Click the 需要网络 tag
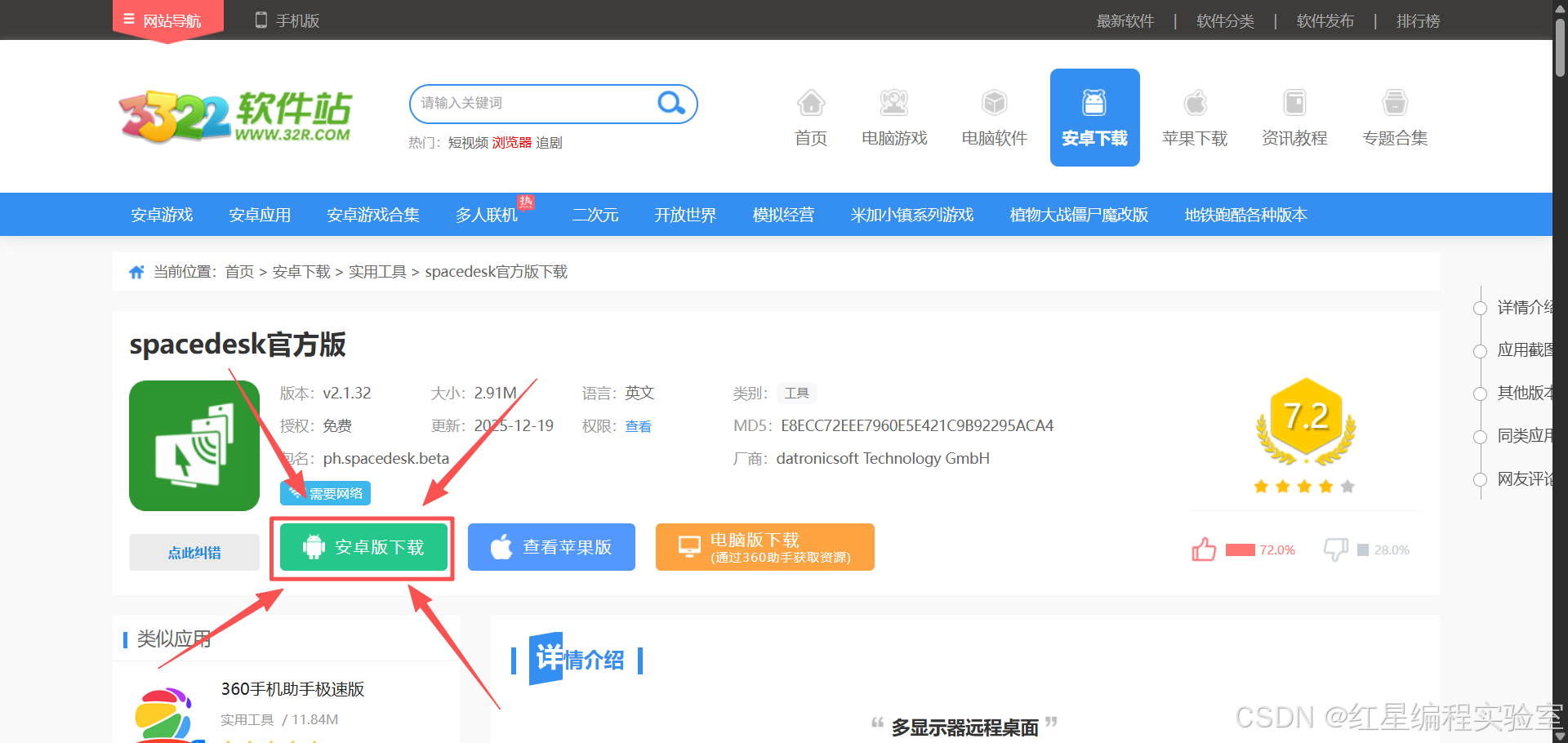Screen dimensions: 1568x743 point(326,493)
